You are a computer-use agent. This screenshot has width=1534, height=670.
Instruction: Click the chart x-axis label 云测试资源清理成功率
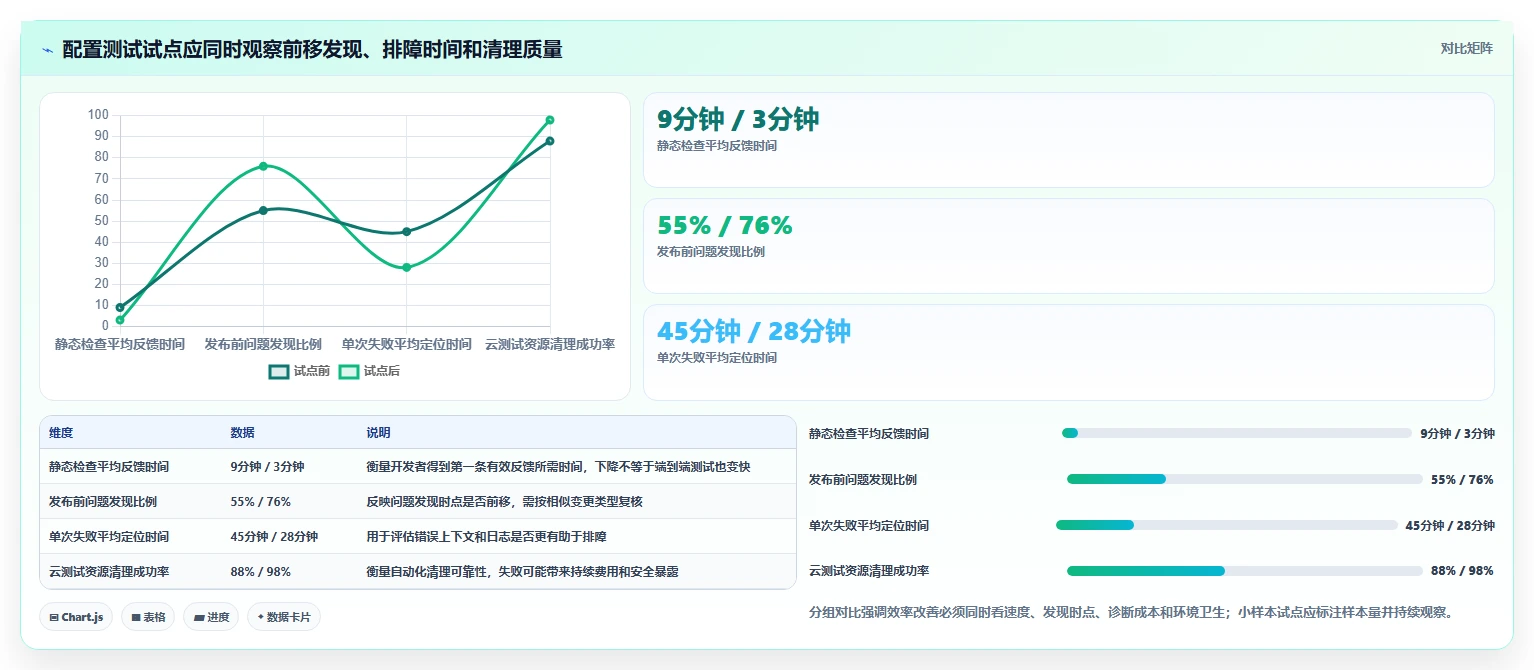(550, 344)
